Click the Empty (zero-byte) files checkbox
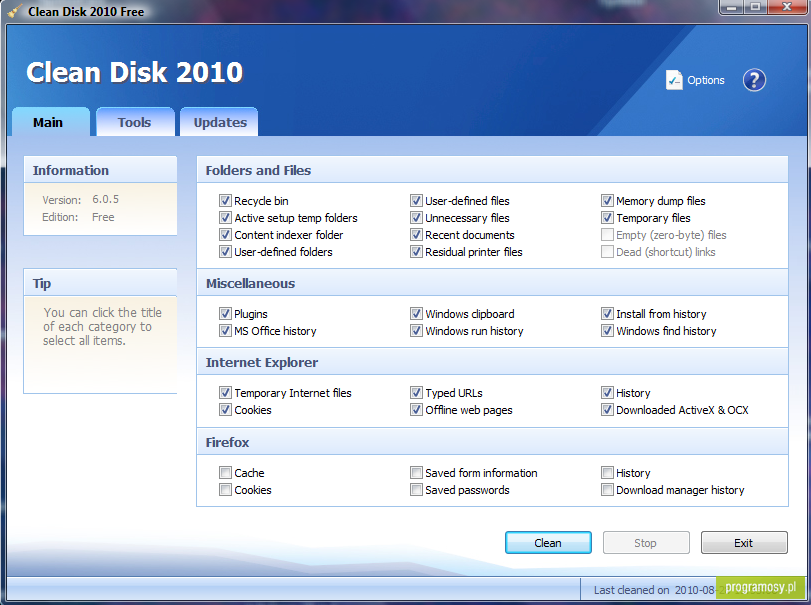Image resolution: width=811 pixels, height=605 pixels. (x=607, y=235)
